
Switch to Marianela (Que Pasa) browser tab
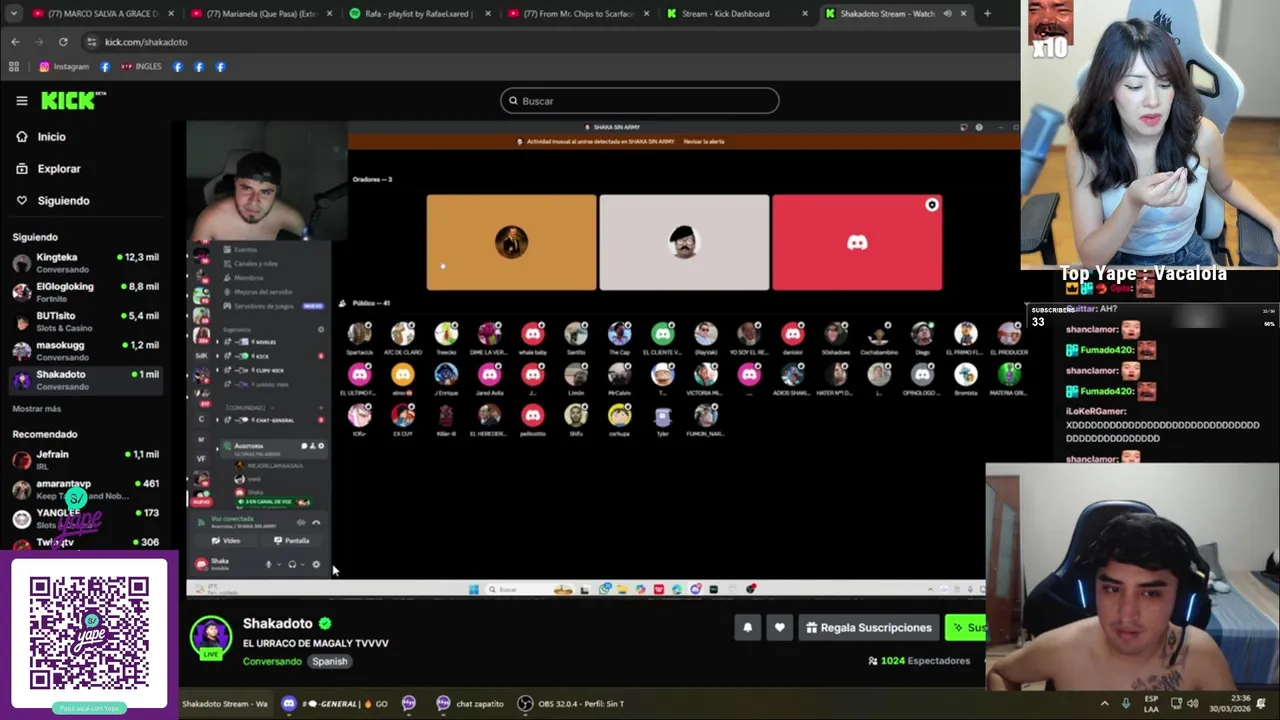point(255,14)
